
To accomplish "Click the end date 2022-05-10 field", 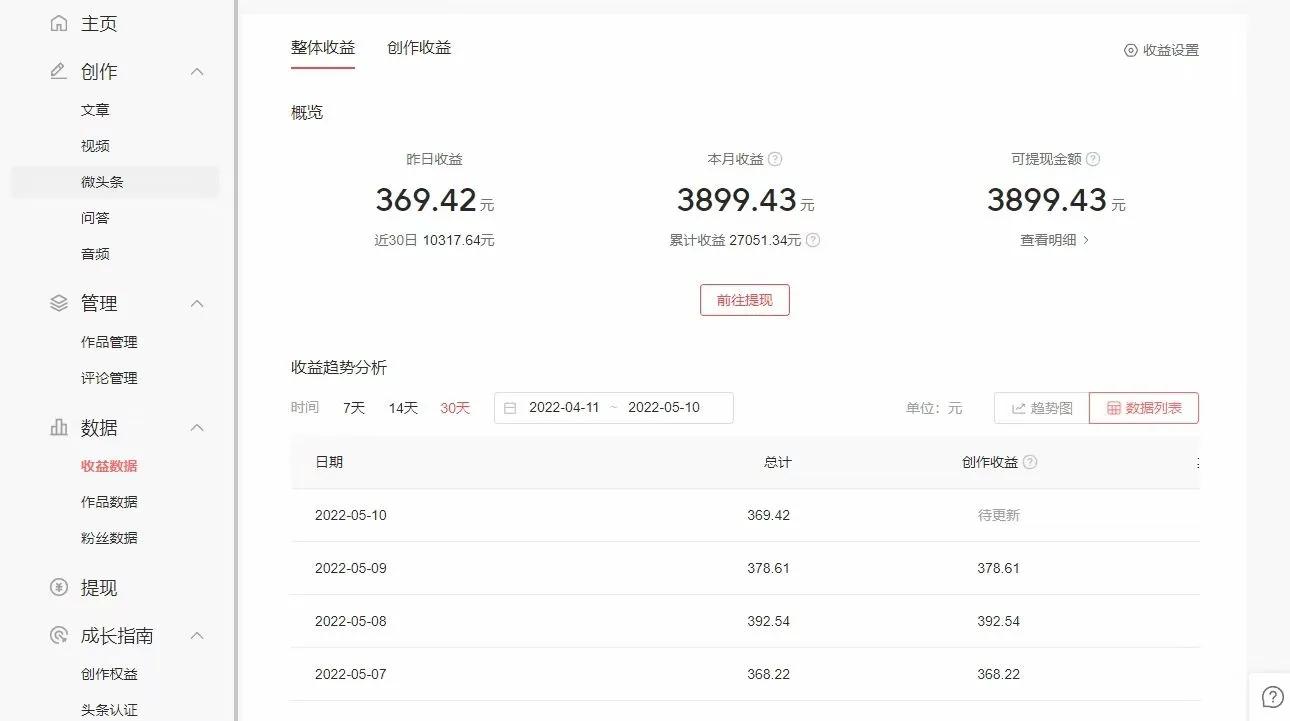I will click(664, 408).
